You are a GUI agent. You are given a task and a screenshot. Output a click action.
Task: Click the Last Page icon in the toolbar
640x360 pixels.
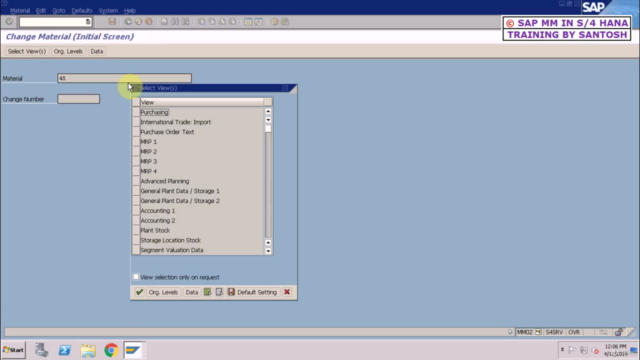[232, 22]
